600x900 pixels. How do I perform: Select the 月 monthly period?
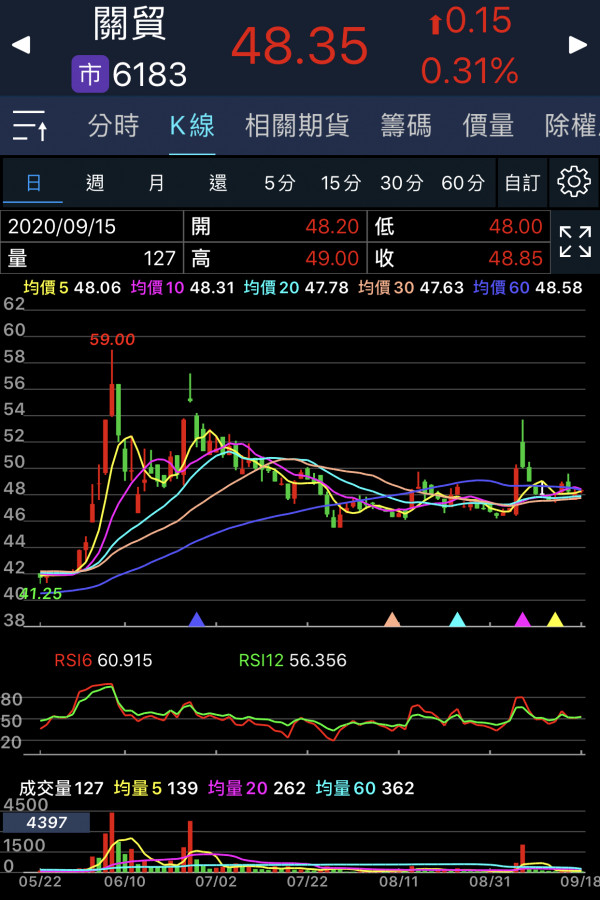coord(156,183)
